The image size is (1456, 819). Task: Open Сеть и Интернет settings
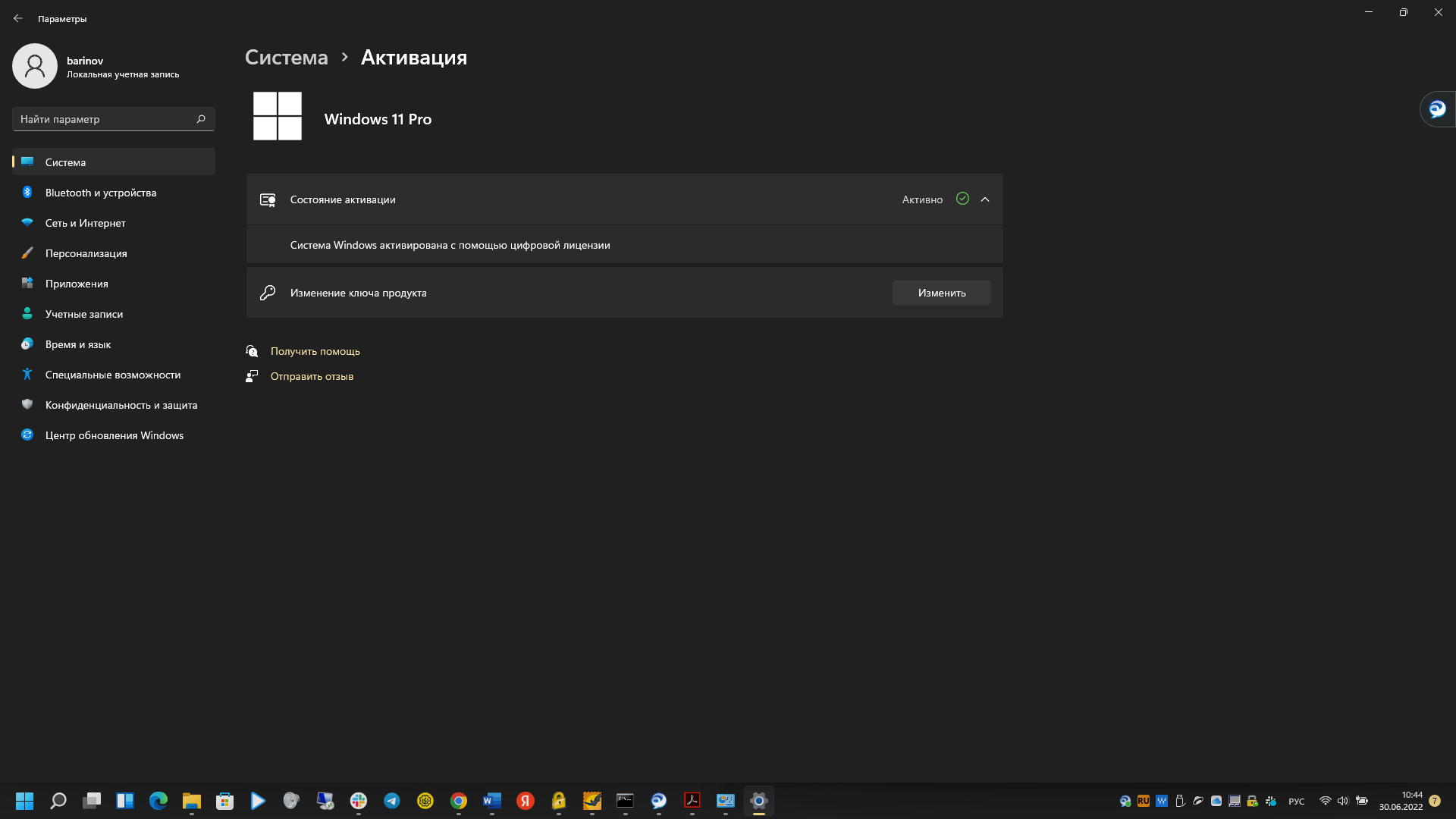click(x=114, y=223)
